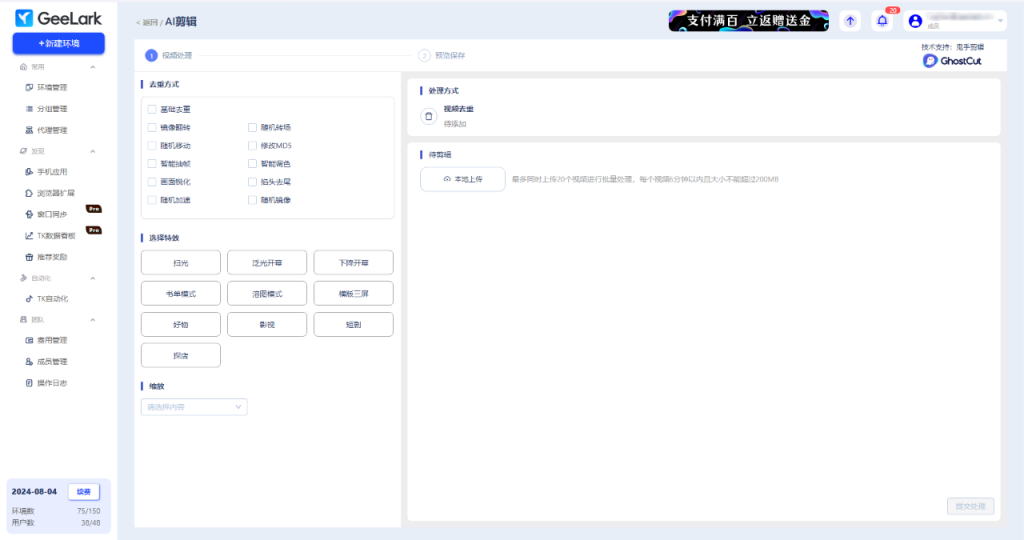Click the 支付满百 promotional banner
The image size is (1024, 540).
[748, 21]
